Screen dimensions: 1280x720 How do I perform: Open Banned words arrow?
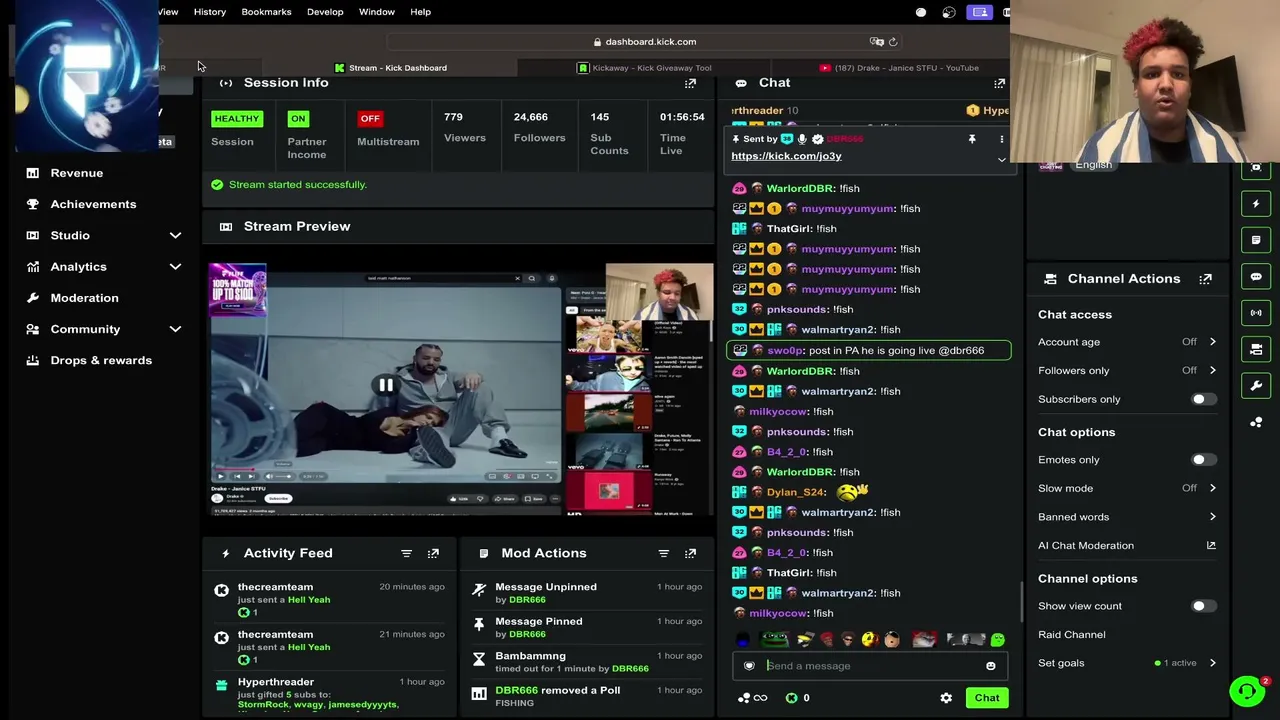click(x=1212, y=517)
